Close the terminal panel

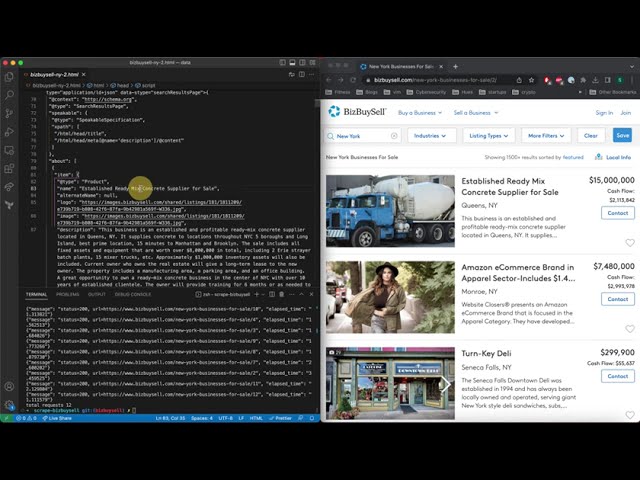311,294
